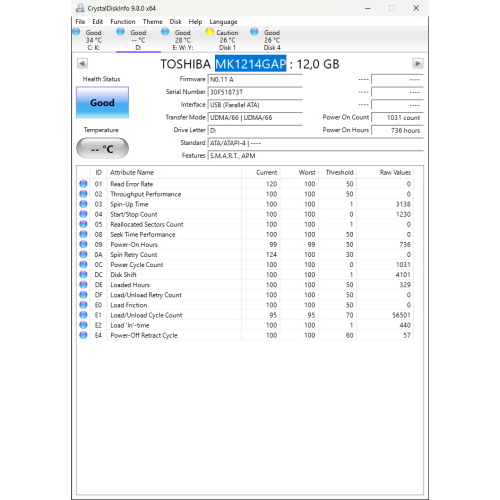Switch to the D: disk tab
500x500 pixels.
138,40
